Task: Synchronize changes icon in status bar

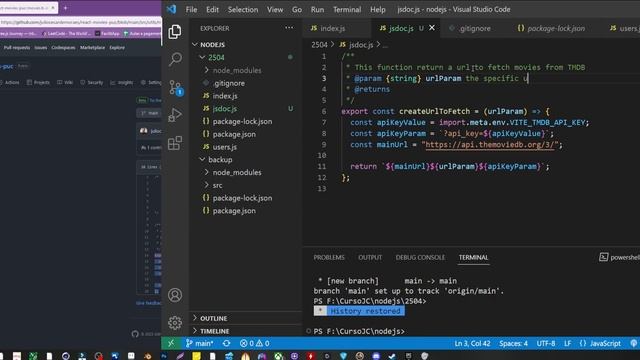Action: [227, 343]
